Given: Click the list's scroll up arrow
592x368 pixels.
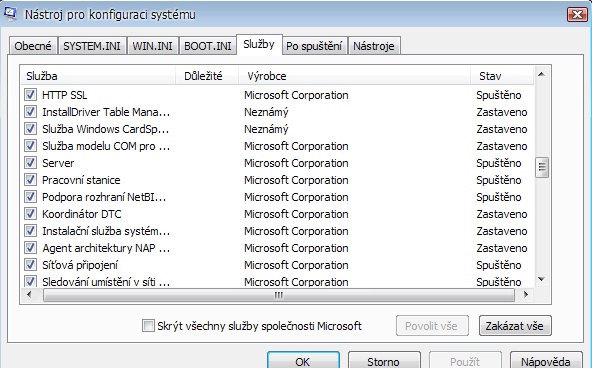Looking at the screenshot, I should (541, 74).
